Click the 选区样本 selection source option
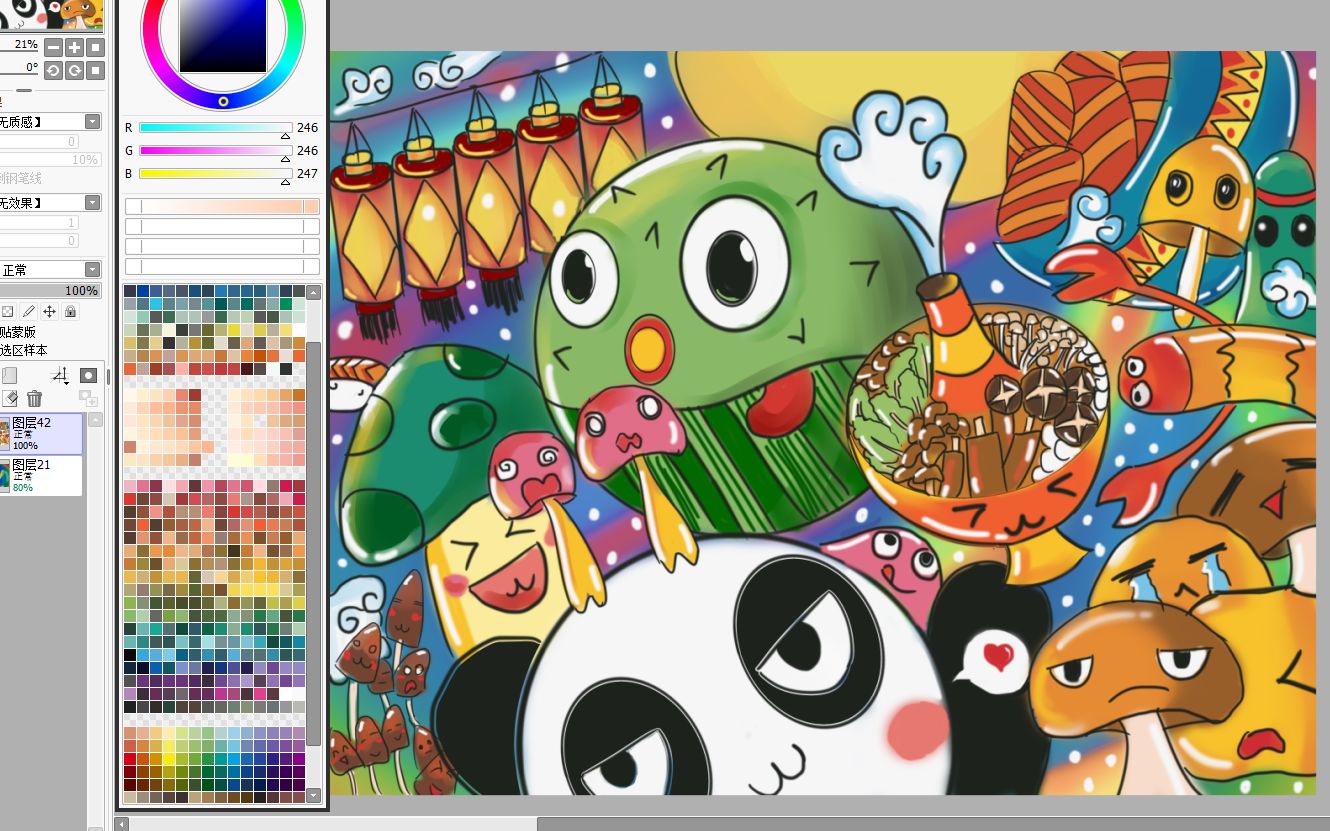The image size is (1330, 831). [24, 350]
